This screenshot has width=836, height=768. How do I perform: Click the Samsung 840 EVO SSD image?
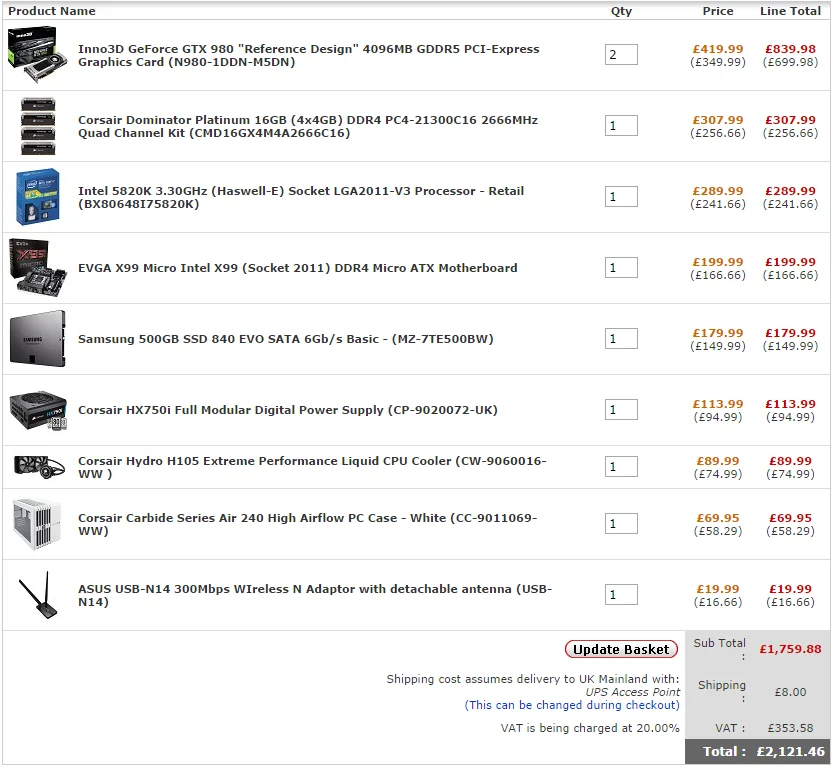pyautogui.click(x=38, y=339)
